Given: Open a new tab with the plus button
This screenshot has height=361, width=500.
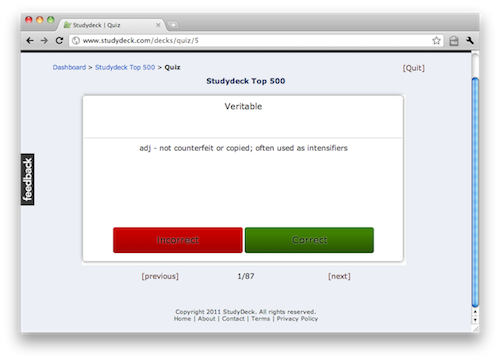Looking at the screenshot, I should tap(173, 25).
